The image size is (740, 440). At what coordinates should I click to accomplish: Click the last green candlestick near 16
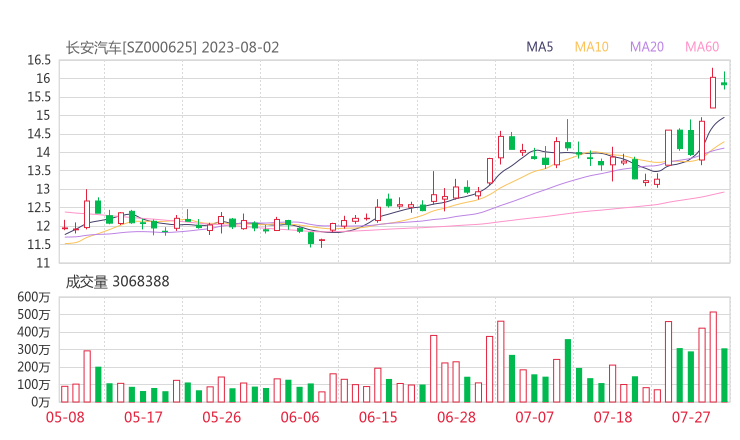[x=724, y=83]
